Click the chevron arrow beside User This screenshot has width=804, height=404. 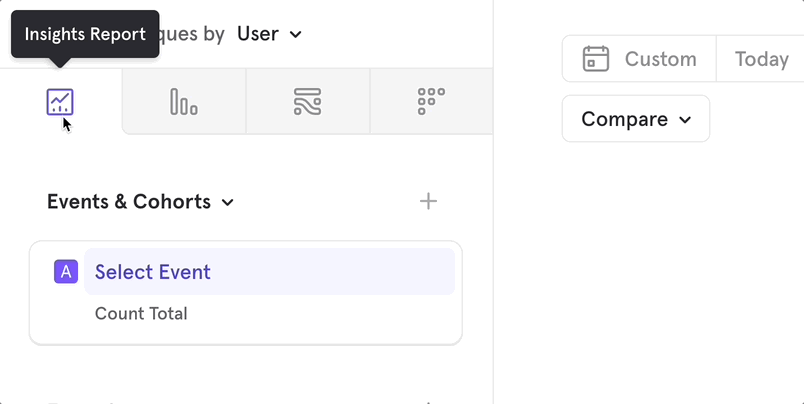click(295, 35)
